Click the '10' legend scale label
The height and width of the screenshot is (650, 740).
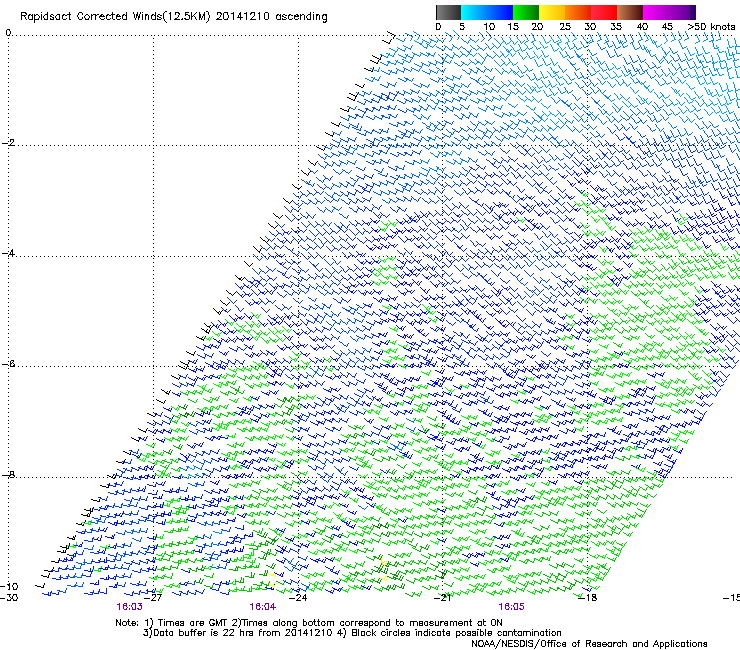pyautogui.click(x=489, y=27)
